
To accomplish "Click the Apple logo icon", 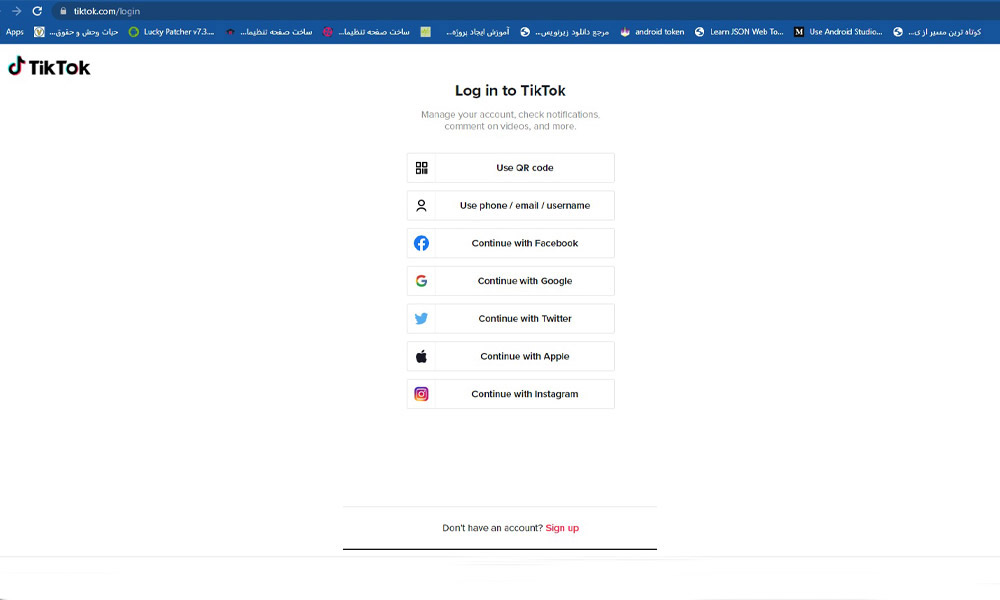I will click(x=422, y=356).
